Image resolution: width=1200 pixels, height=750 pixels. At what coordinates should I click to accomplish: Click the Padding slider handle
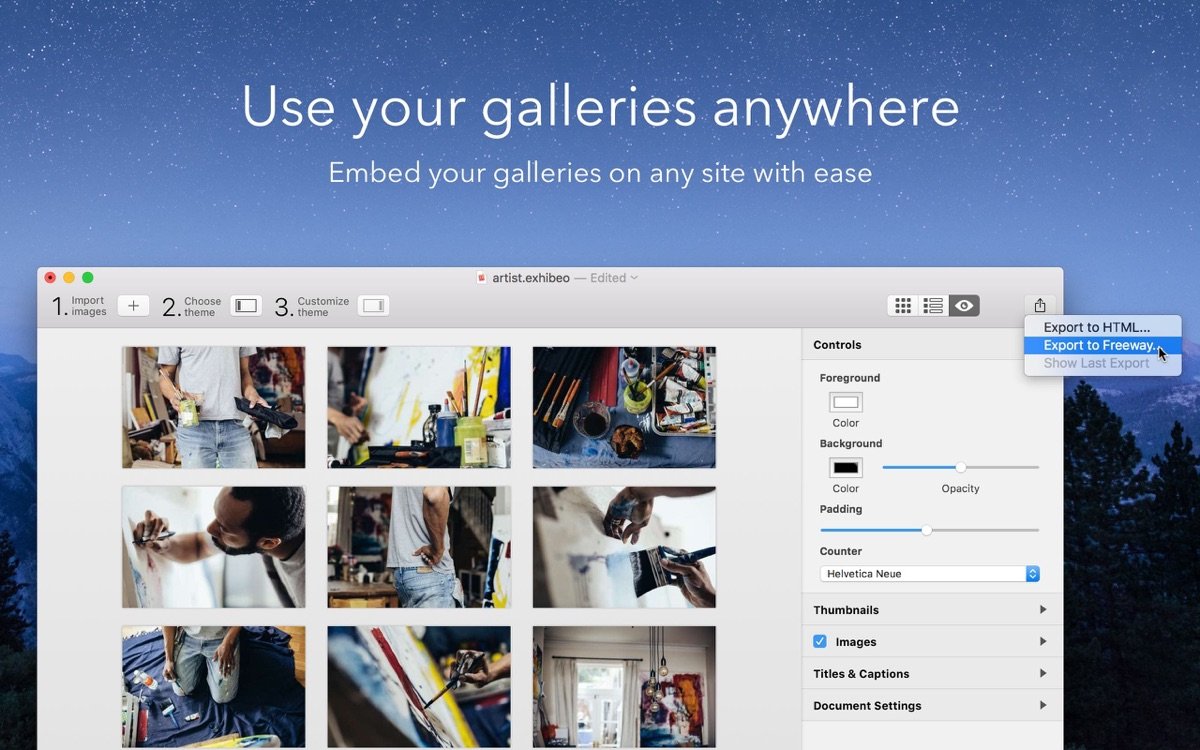coord(927,530)
